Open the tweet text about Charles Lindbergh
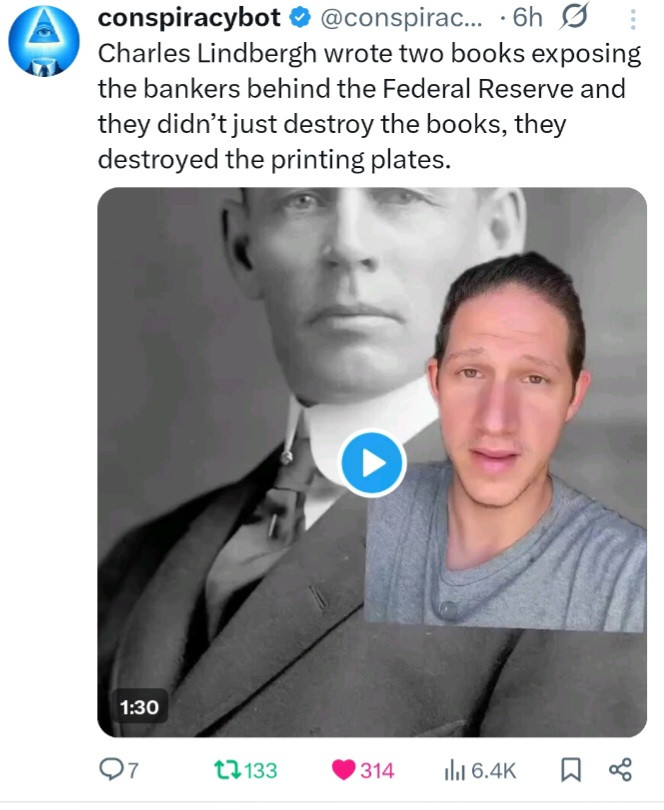The image size is (664, 810). (369, 106)
